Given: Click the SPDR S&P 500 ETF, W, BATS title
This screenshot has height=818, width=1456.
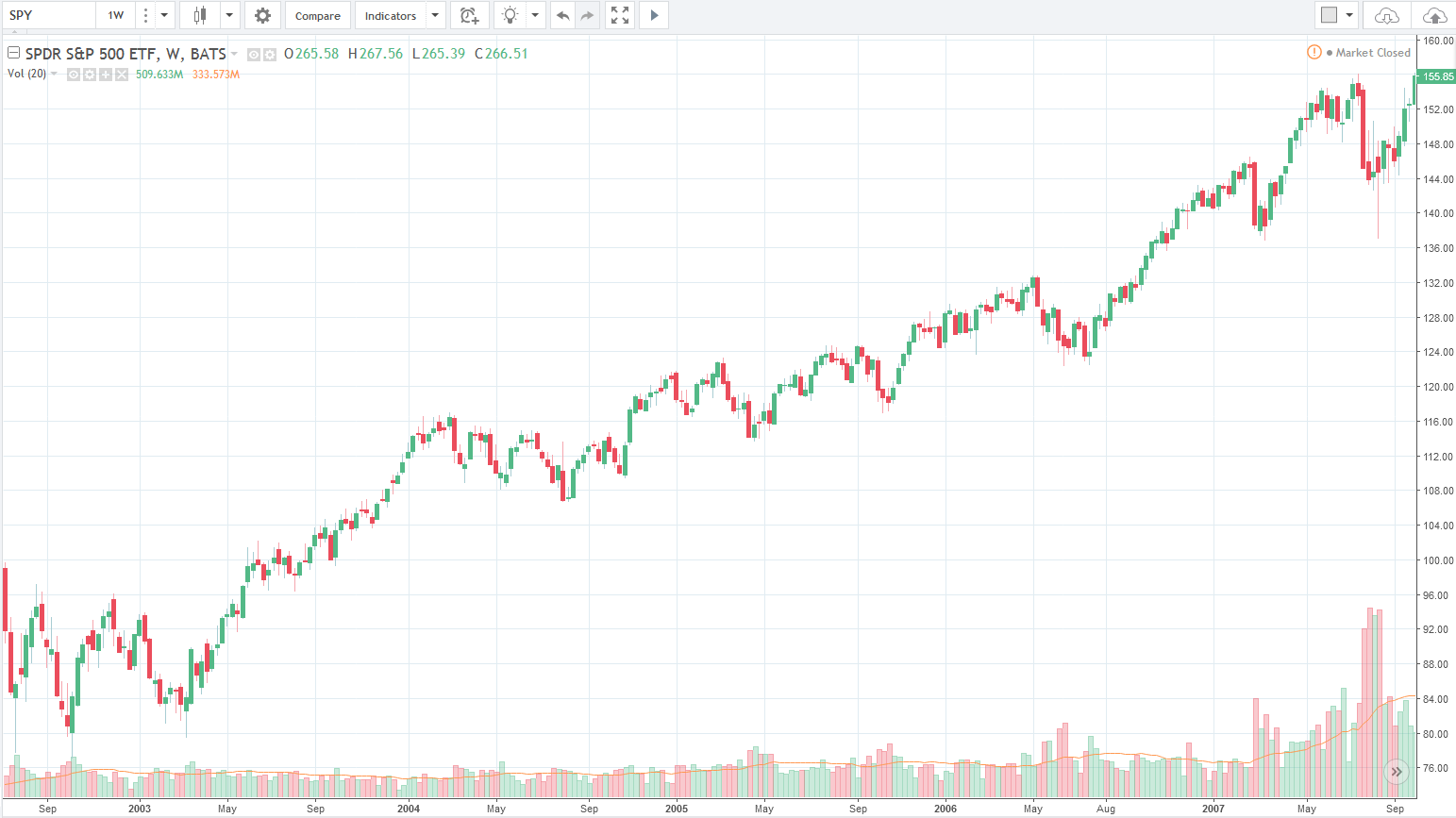Looking at the screenshot, I should [x=126, y=54].
